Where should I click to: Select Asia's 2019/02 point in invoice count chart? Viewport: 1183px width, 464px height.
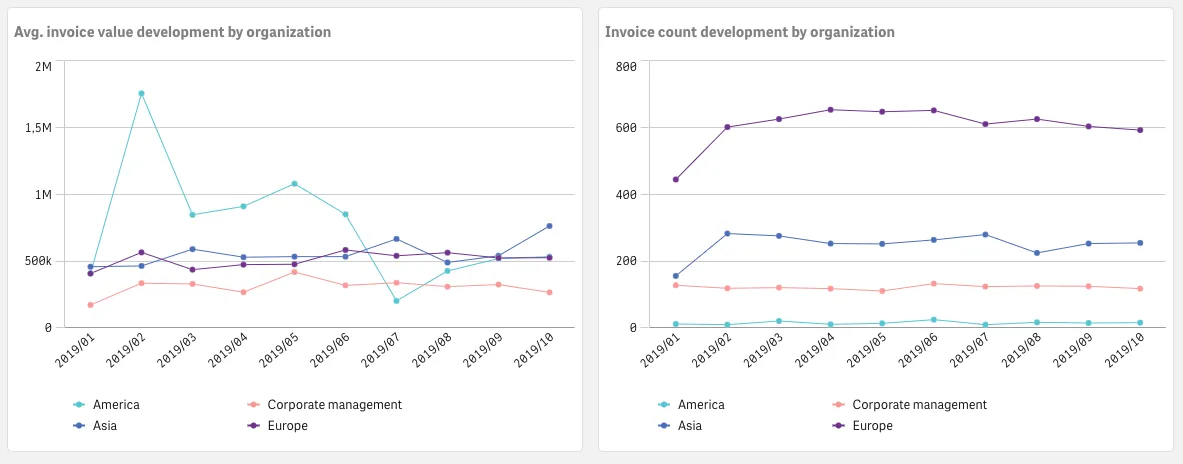[x=727, y=234]
